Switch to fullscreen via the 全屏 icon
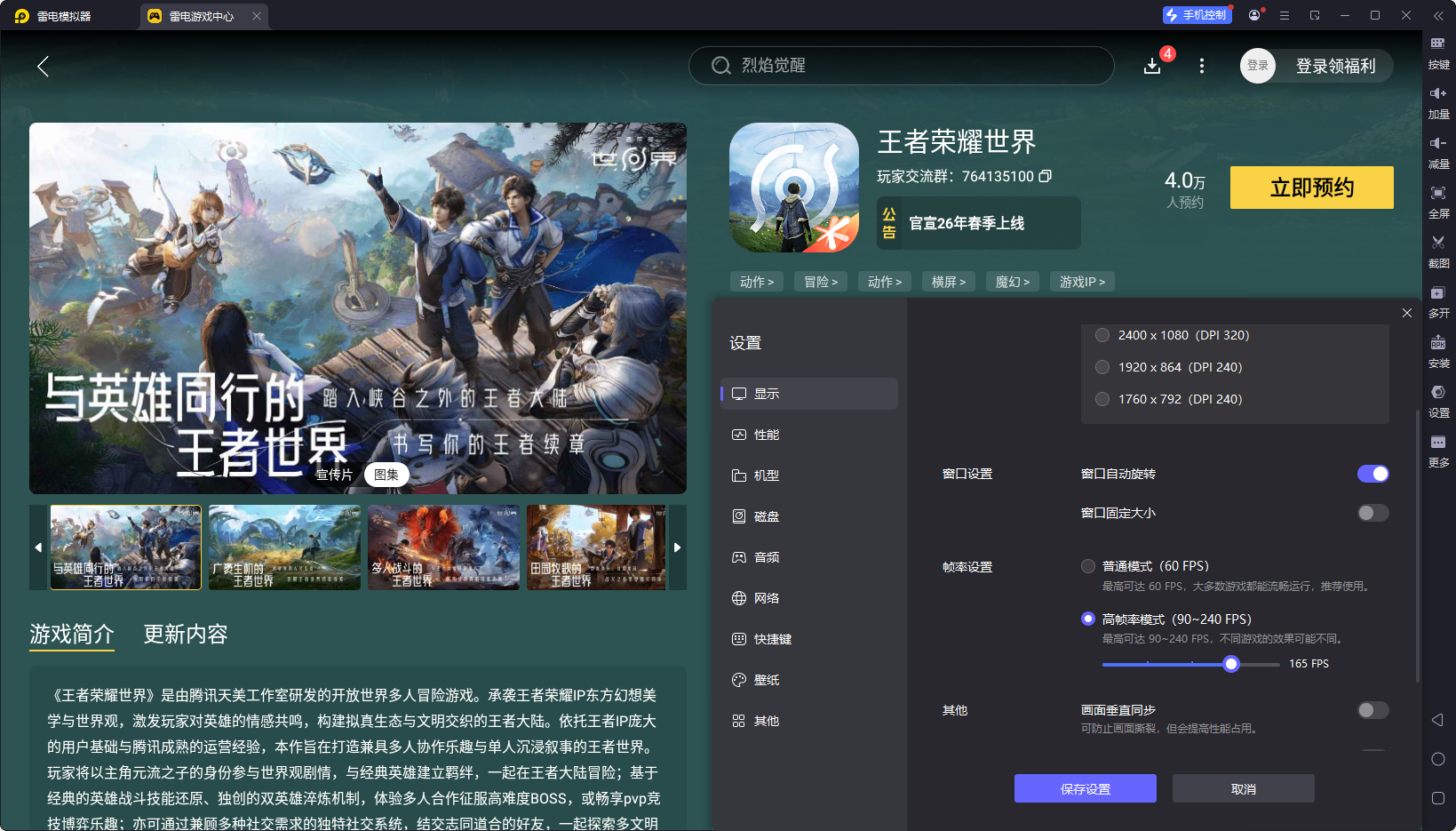Viewport: 1456px width, 831px height. [x=1440, y=202]
